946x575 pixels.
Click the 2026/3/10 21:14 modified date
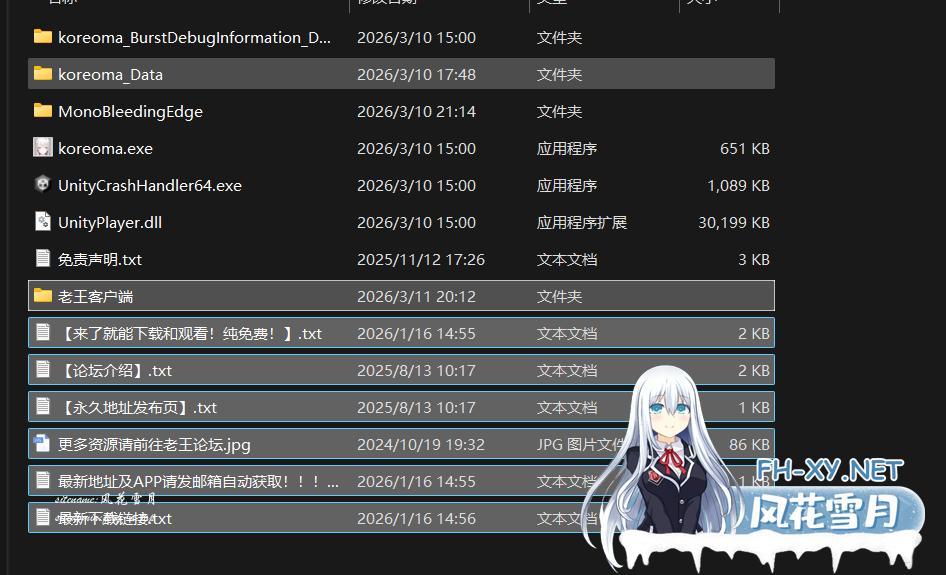[x=416, y=111]
